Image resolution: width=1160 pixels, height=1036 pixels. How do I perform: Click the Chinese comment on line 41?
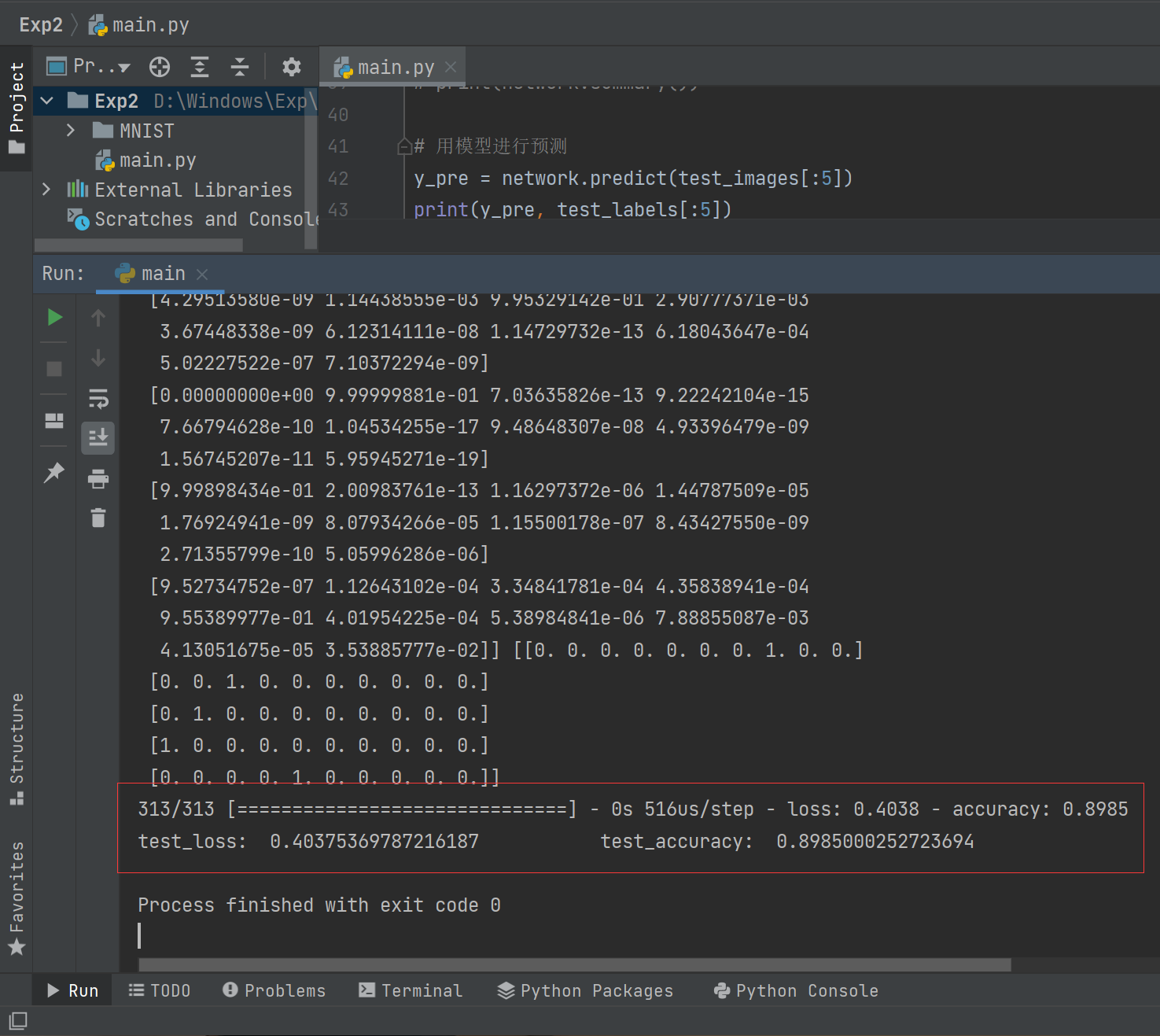(x=491, y=146)
